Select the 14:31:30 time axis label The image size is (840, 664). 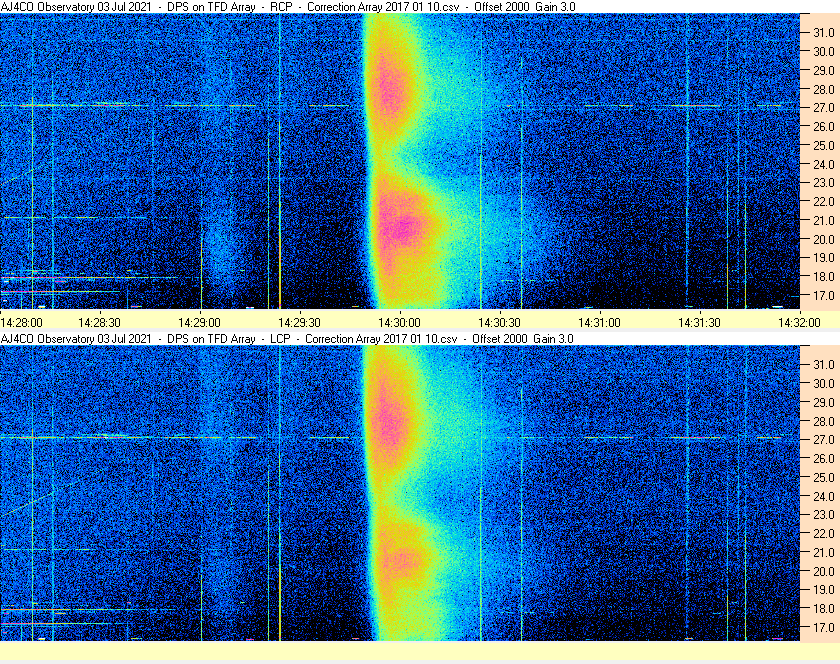click(699, 323)
